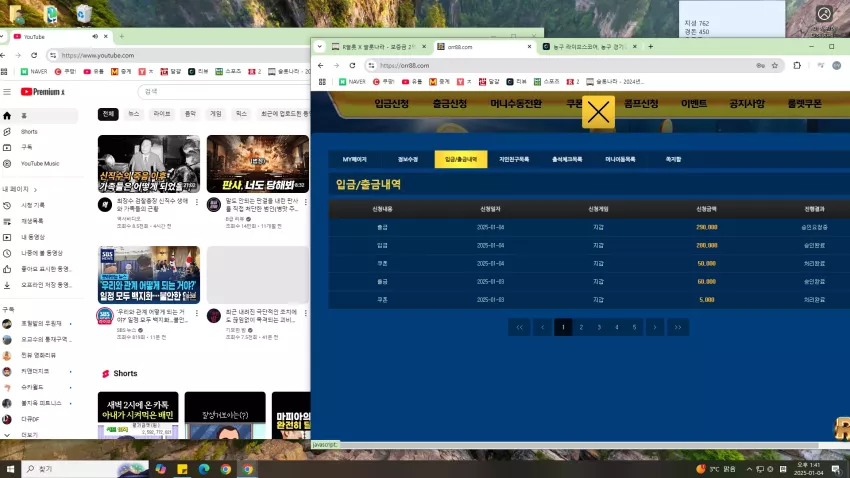This screenshot has width=850, height=478.
Task: Mute the YouTube tab speaker icon
Action: coord(95,36)
